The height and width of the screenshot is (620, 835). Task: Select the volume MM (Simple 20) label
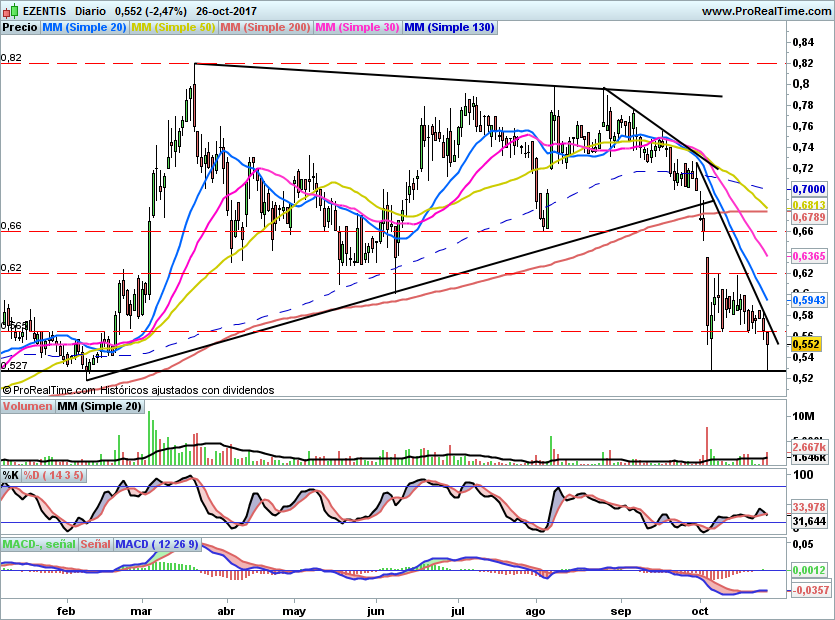point(99,406)
